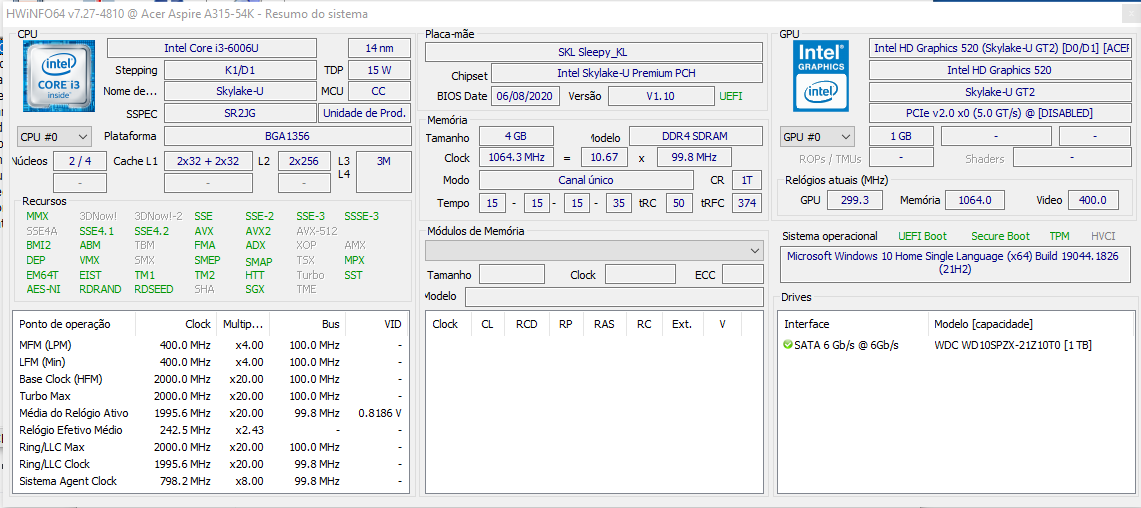Click the Turbo Max row
Screen dimensions: 1141x508
point(210,396)
